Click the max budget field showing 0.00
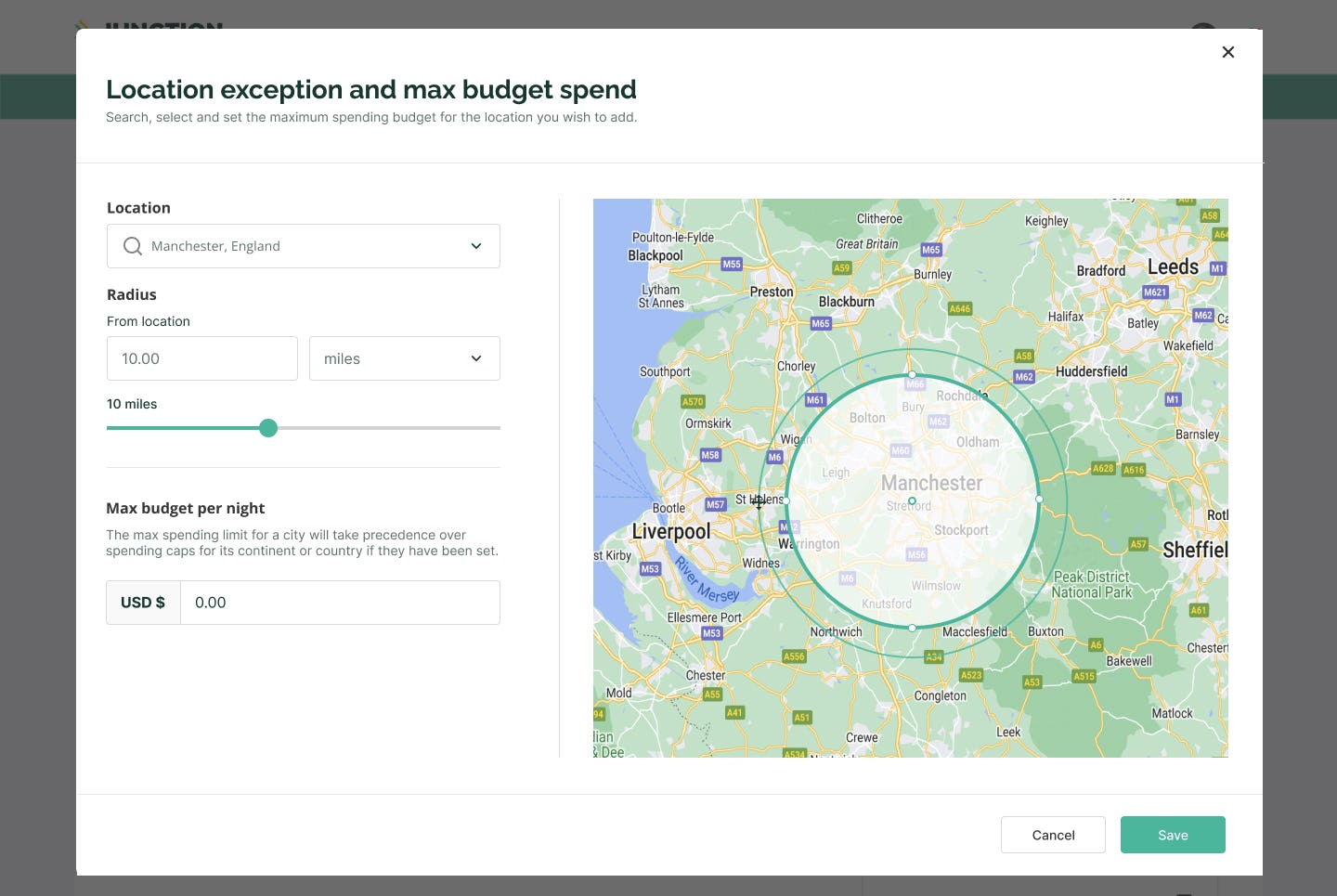Image resolution: width=1337 pixels, height=896 pixels. point(341,602)
